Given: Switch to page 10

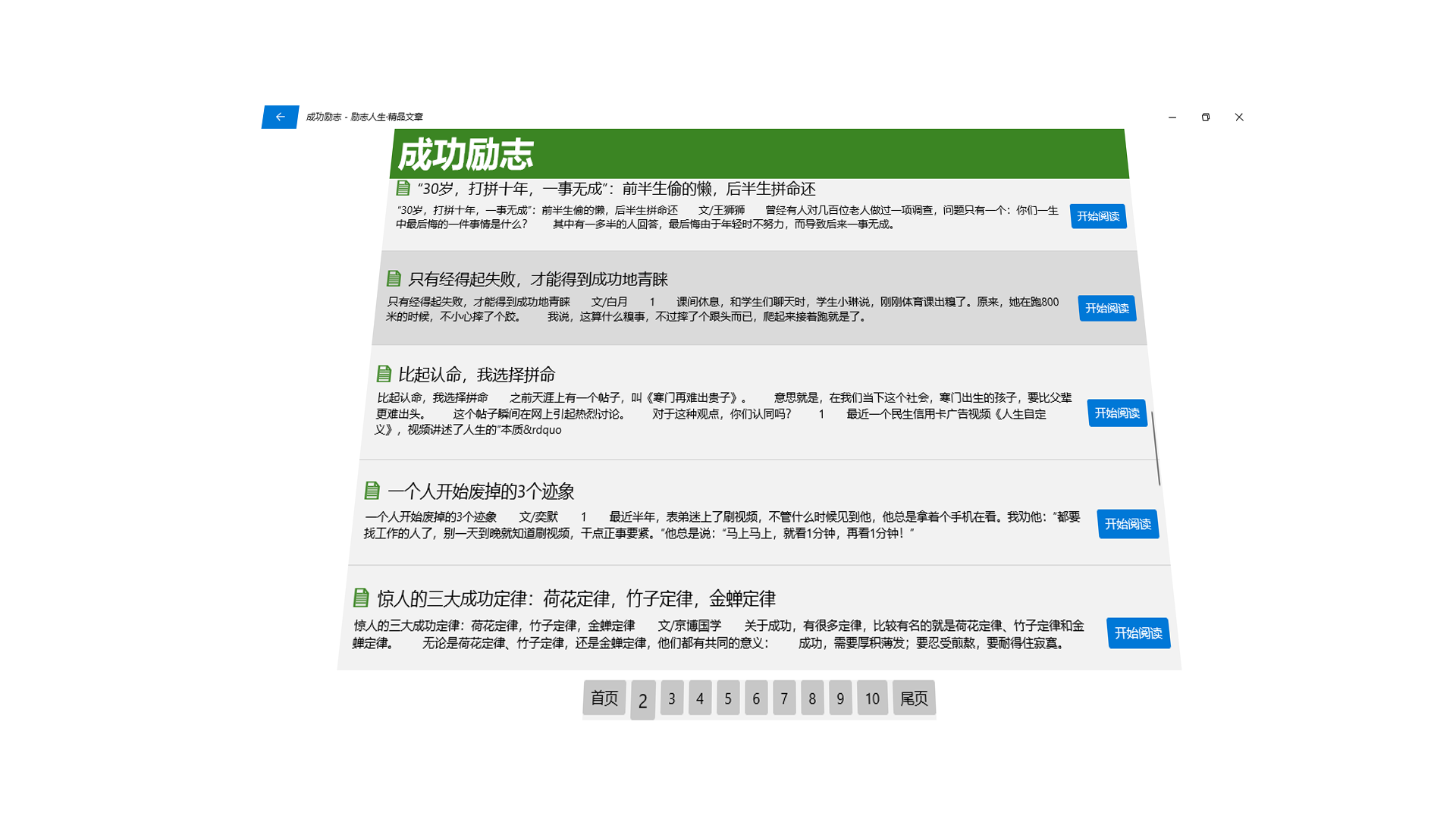Looking at the screenshot, I should (872, 698).
